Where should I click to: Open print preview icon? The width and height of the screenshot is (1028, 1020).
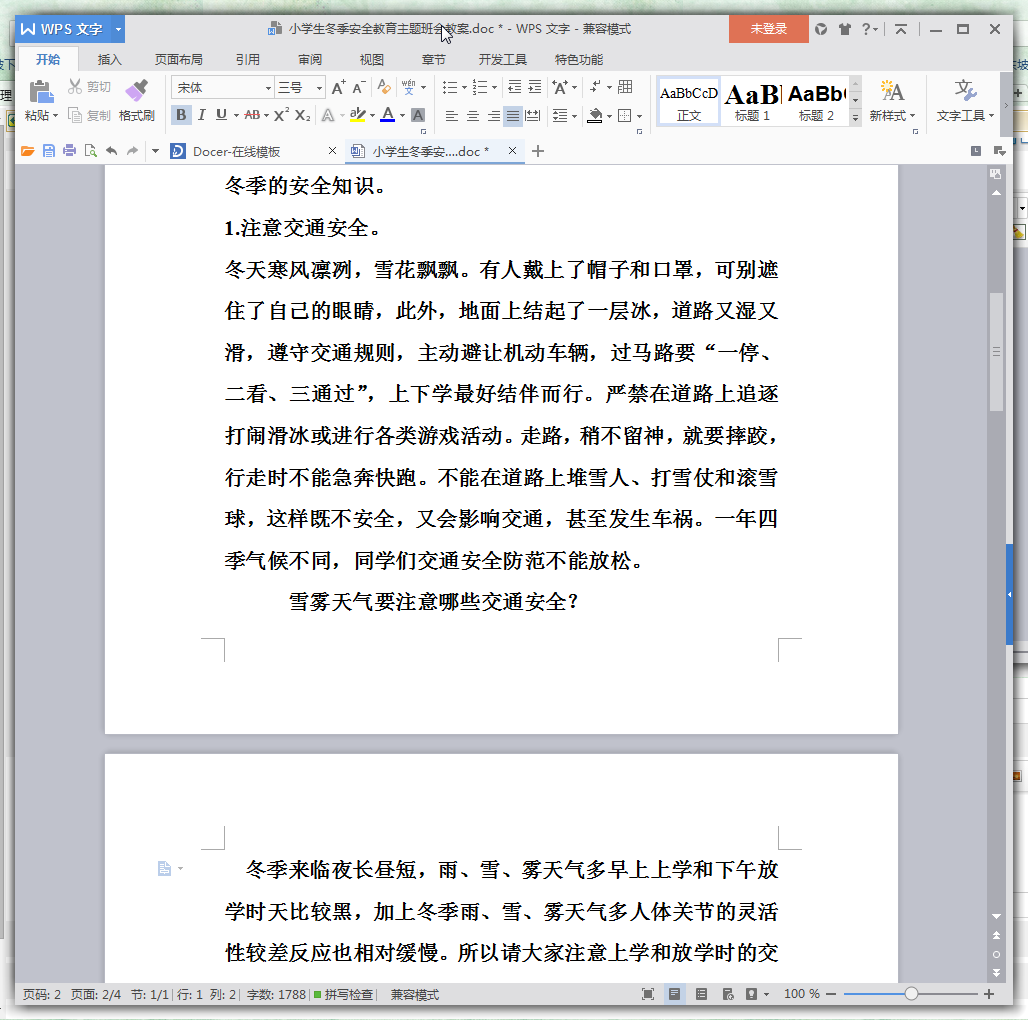click(x=90, y=151)
